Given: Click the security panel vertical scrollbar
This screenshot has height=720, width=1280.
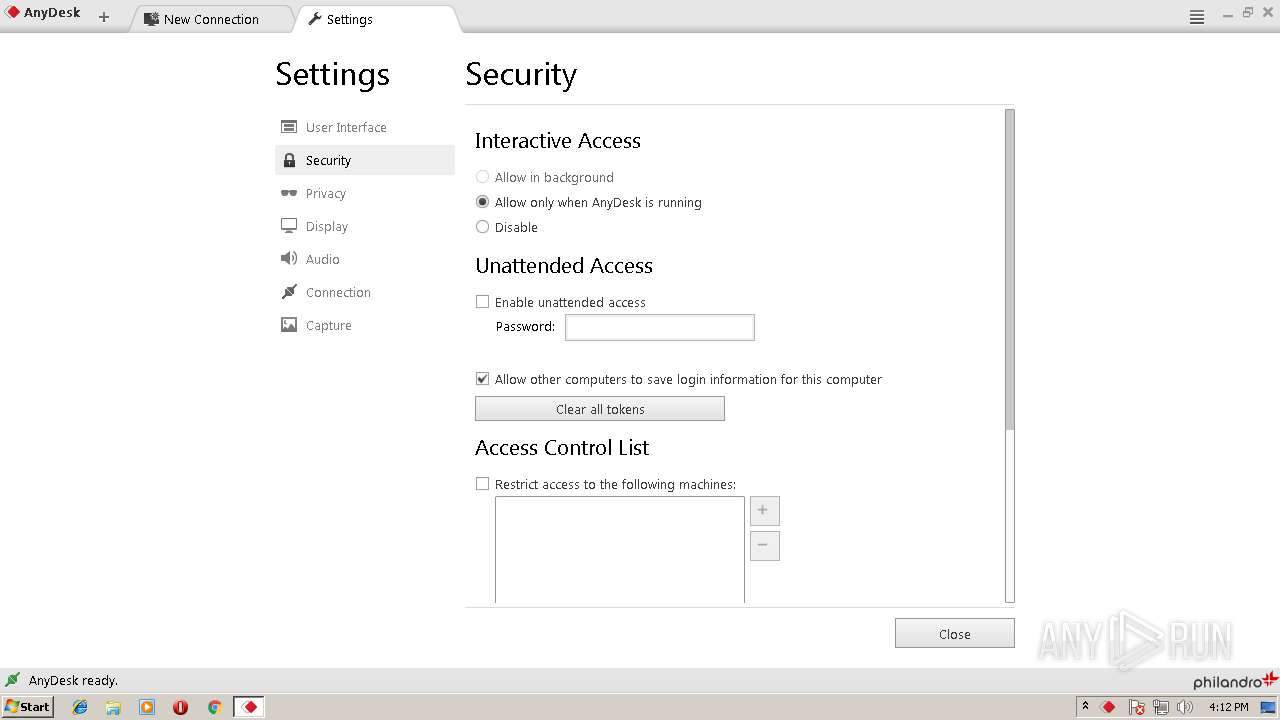Looking at the screenshot, I should pyautogui.click(x=1010, y=270).
